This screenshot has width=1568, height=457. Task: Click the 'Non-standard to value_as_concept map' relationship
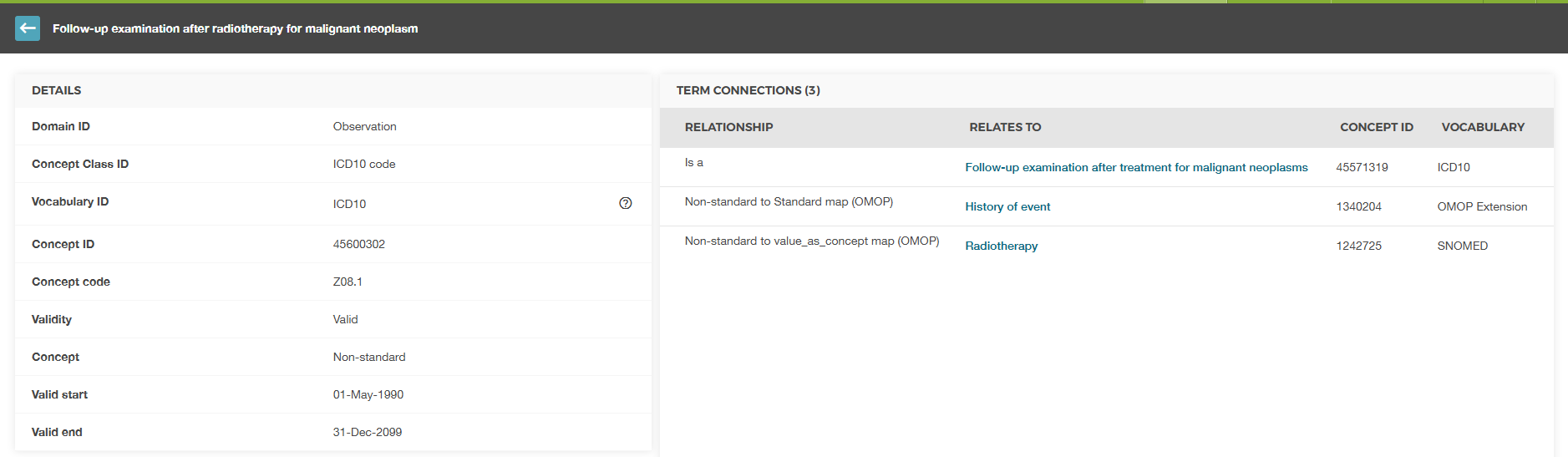tap(811, 241)
